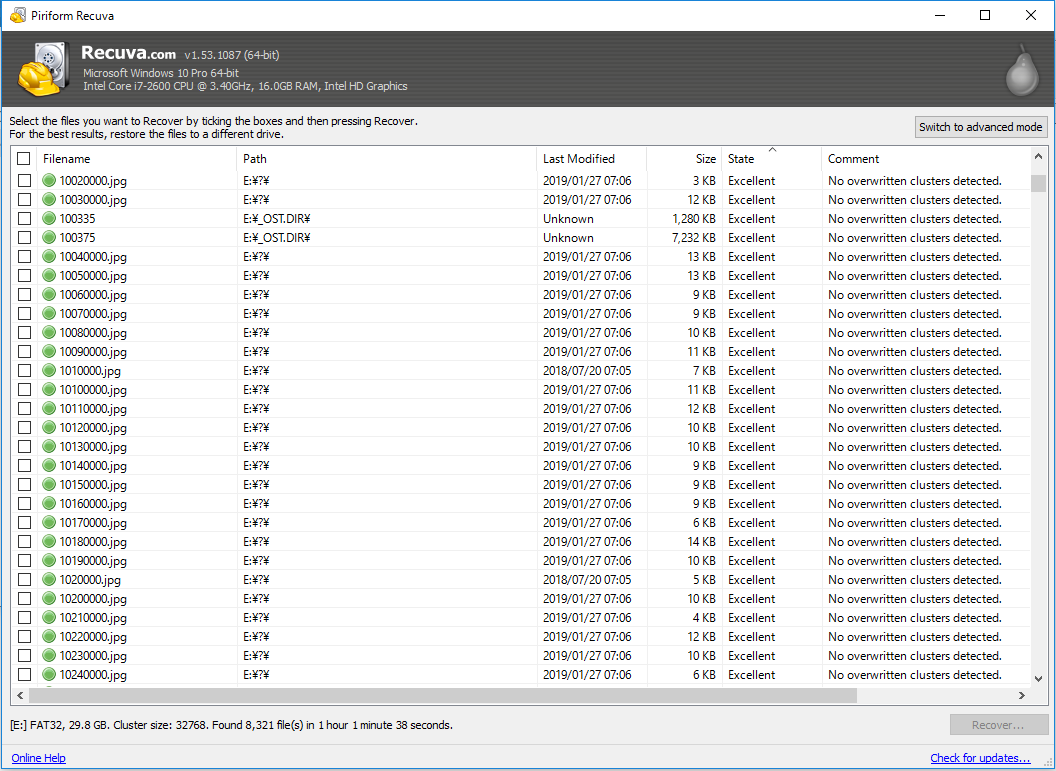Click green status dot for 100335
Screen dimensions: 1056x771
[x=49, y=218]
